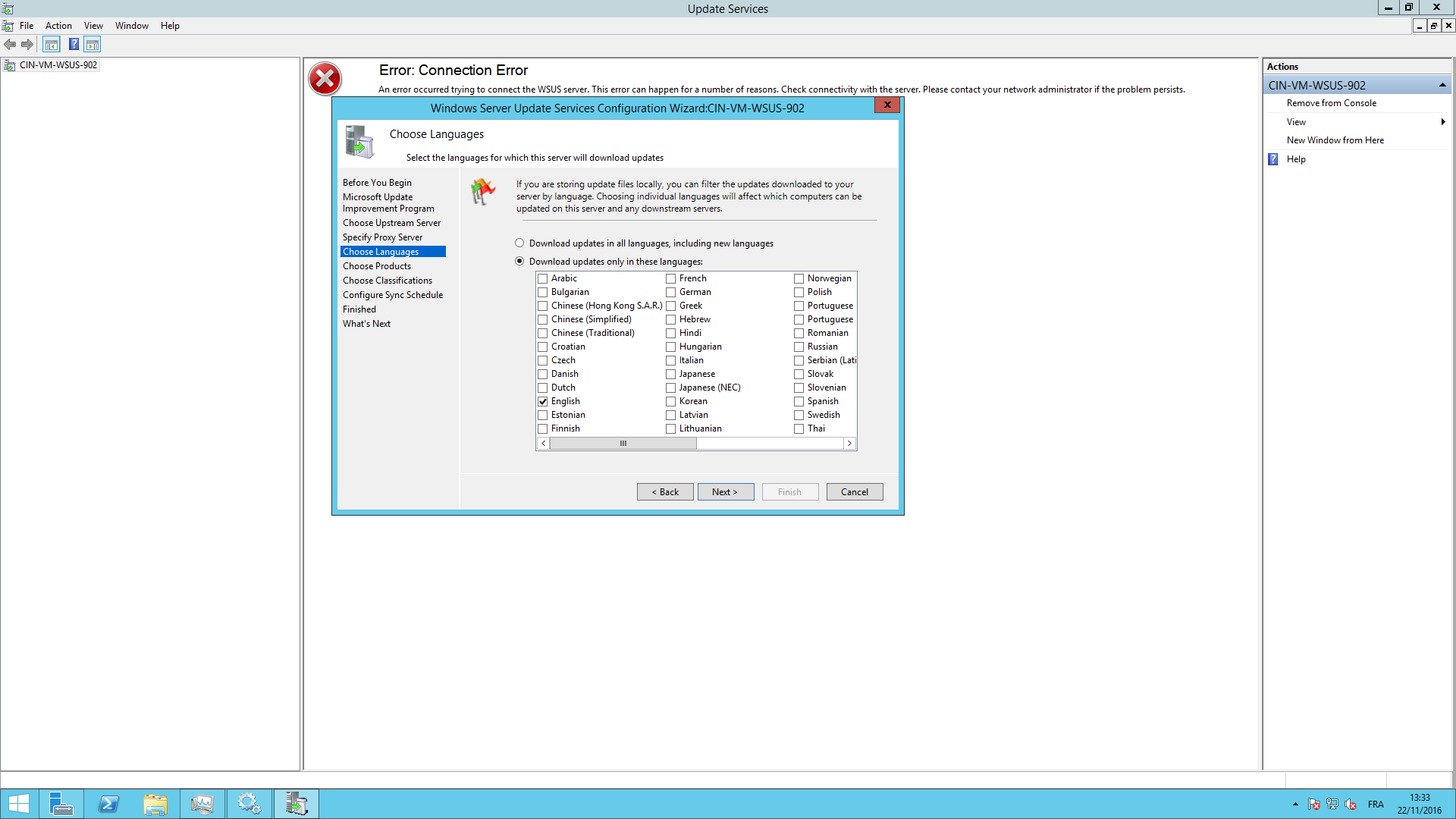
Task: Click the Help question mark icon in Actions pane
Action: pyautogui.click(x=1273, y=159)
